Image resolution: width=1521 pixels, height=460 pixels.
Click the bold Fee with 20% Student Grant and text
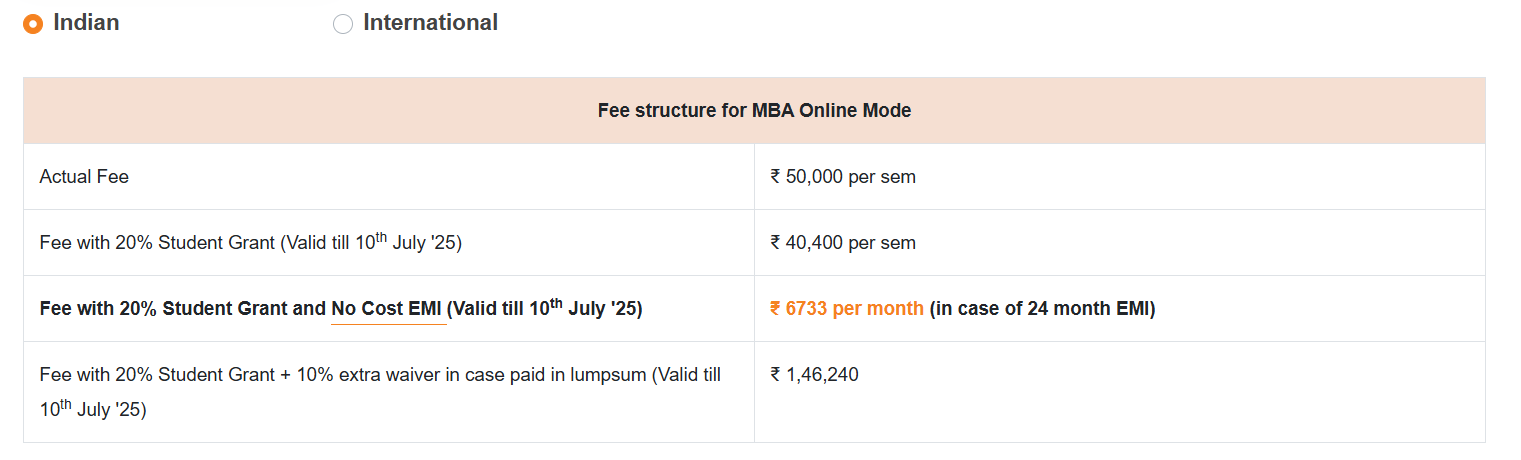(x=183, y=309)
